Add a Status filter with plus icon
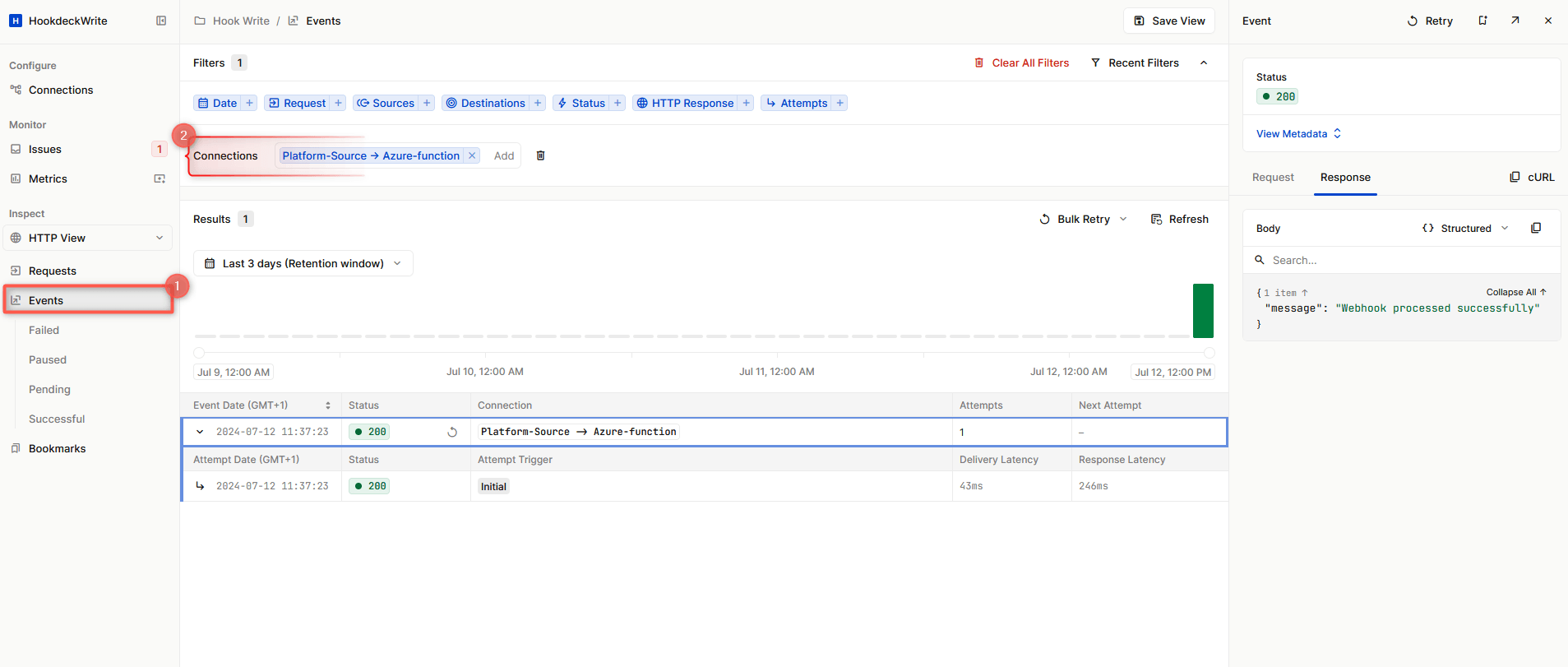This screenshot has width=1568, height=667. coord(617,103)
